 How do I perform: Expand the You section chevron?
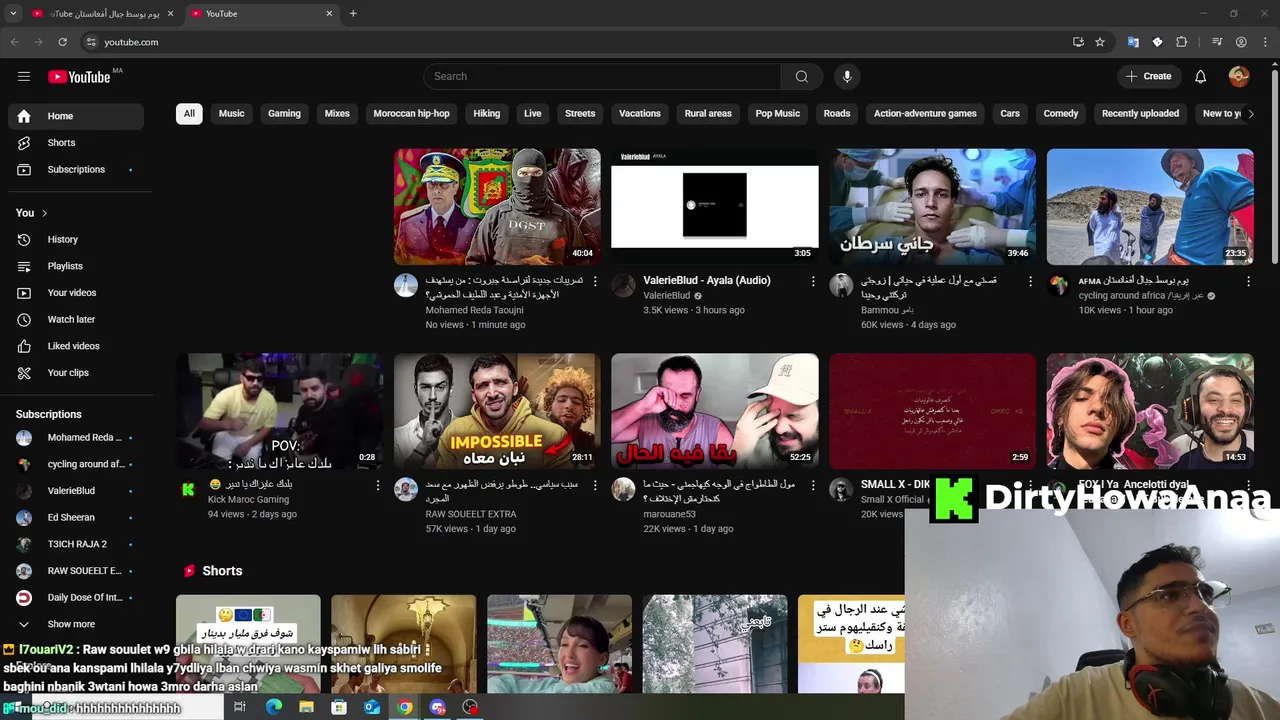[44, 213]
